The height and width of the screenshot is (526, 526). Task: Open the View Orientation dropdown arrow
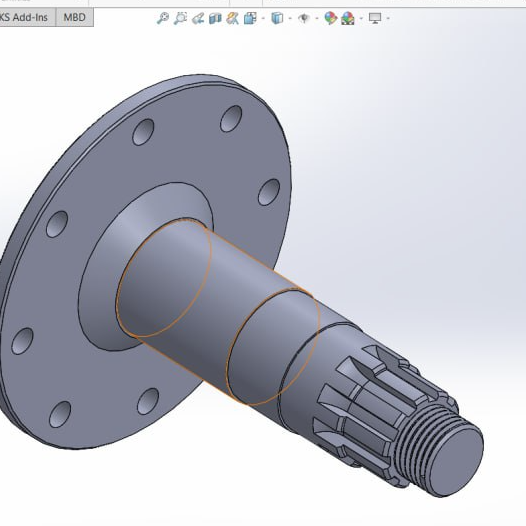tap(263, 18)
